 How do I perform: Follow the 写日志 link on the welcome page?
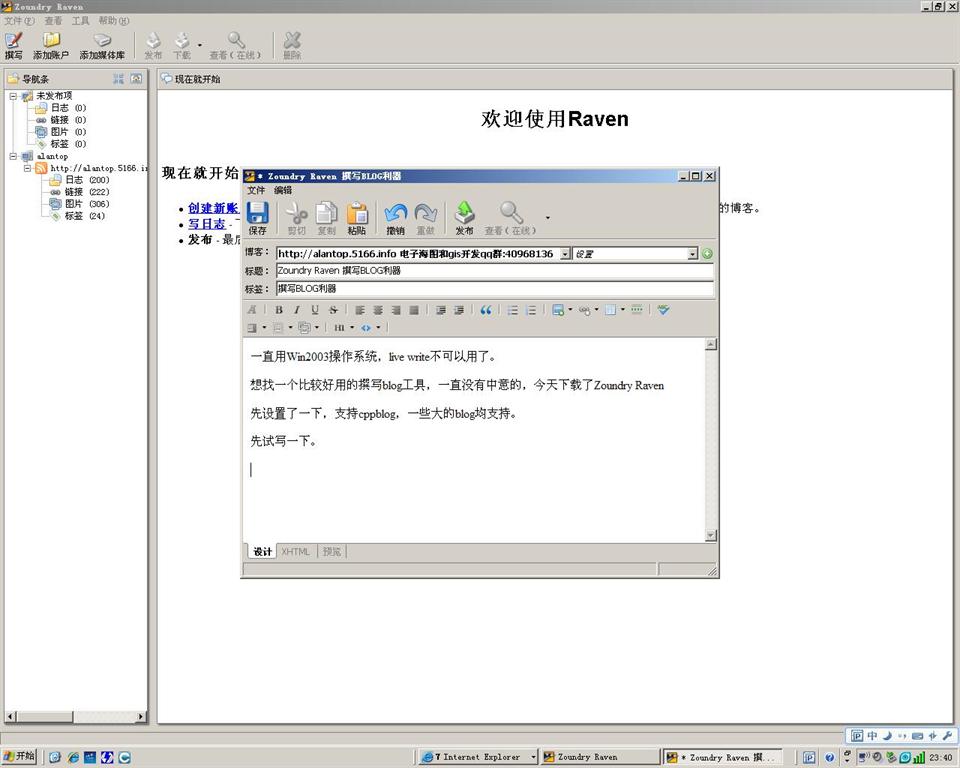[207, 224]
